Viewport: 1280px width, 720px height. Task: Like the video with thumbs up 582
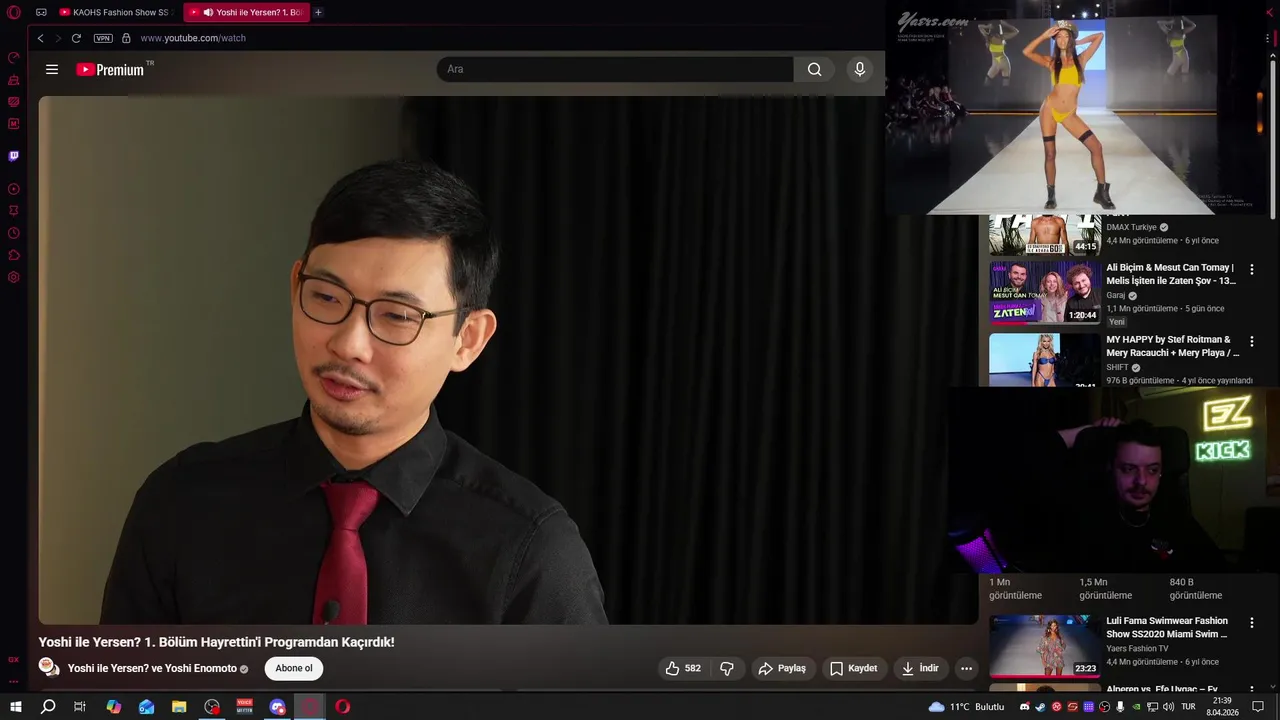point(683,668)
